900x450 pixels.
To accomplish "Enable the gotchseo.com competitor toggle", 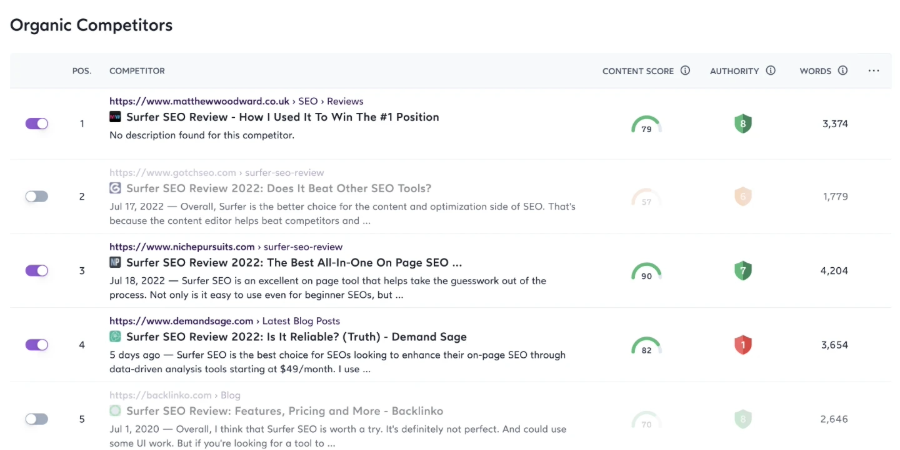I will (37, 197).
